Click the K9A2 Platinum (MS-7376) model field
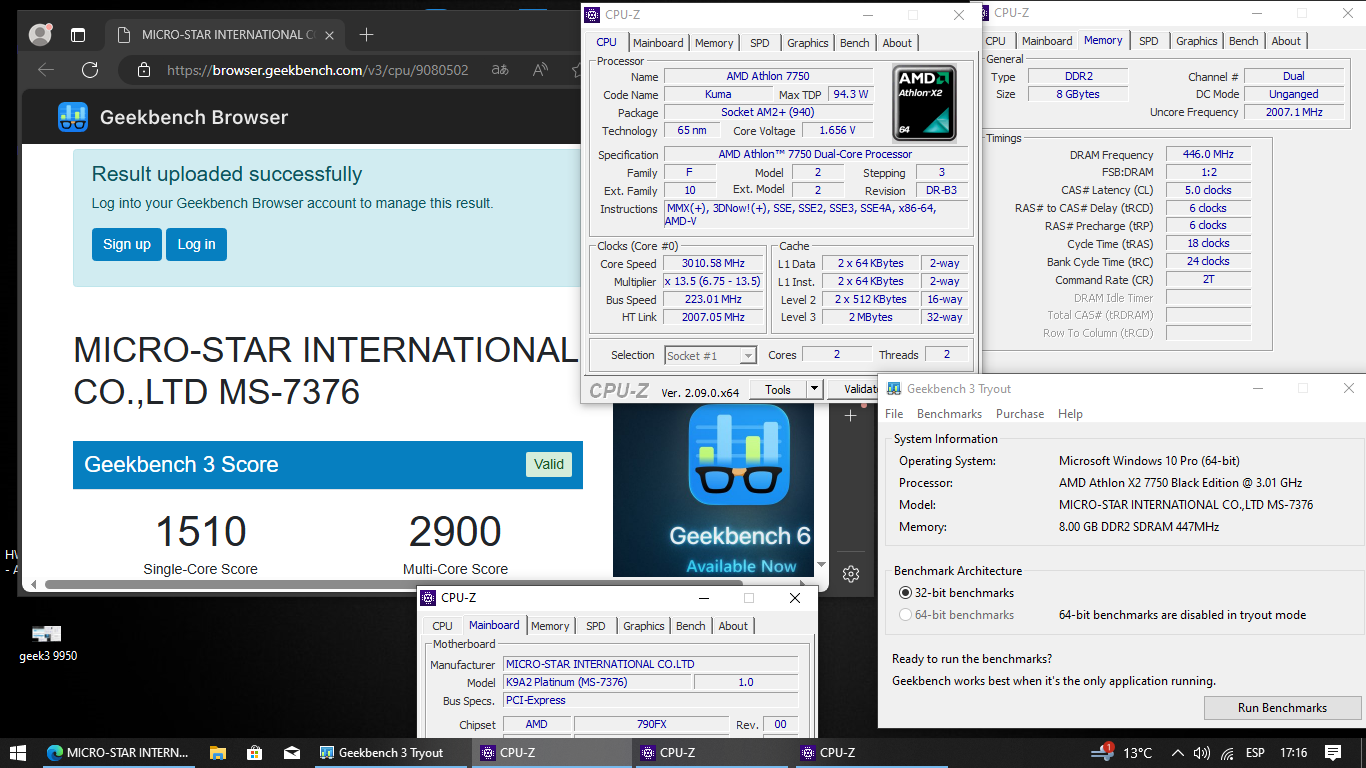 [596, 682]
